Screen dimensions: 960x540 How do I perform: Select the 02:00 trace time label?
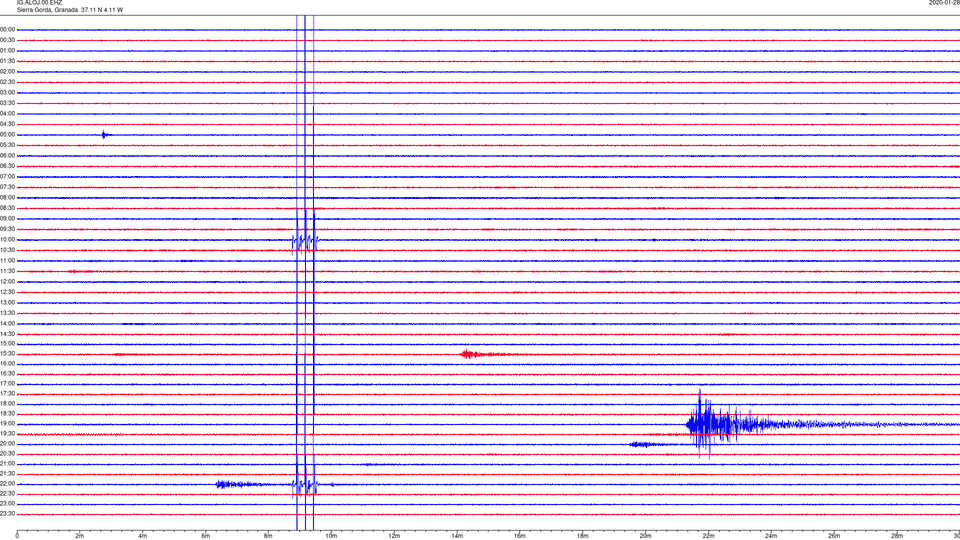pos(7,72)
